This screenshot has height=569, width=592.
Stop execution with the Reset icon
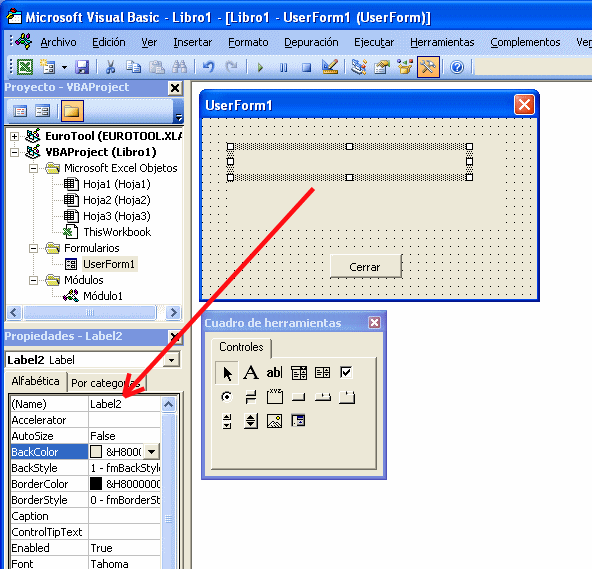click(306, 68)
